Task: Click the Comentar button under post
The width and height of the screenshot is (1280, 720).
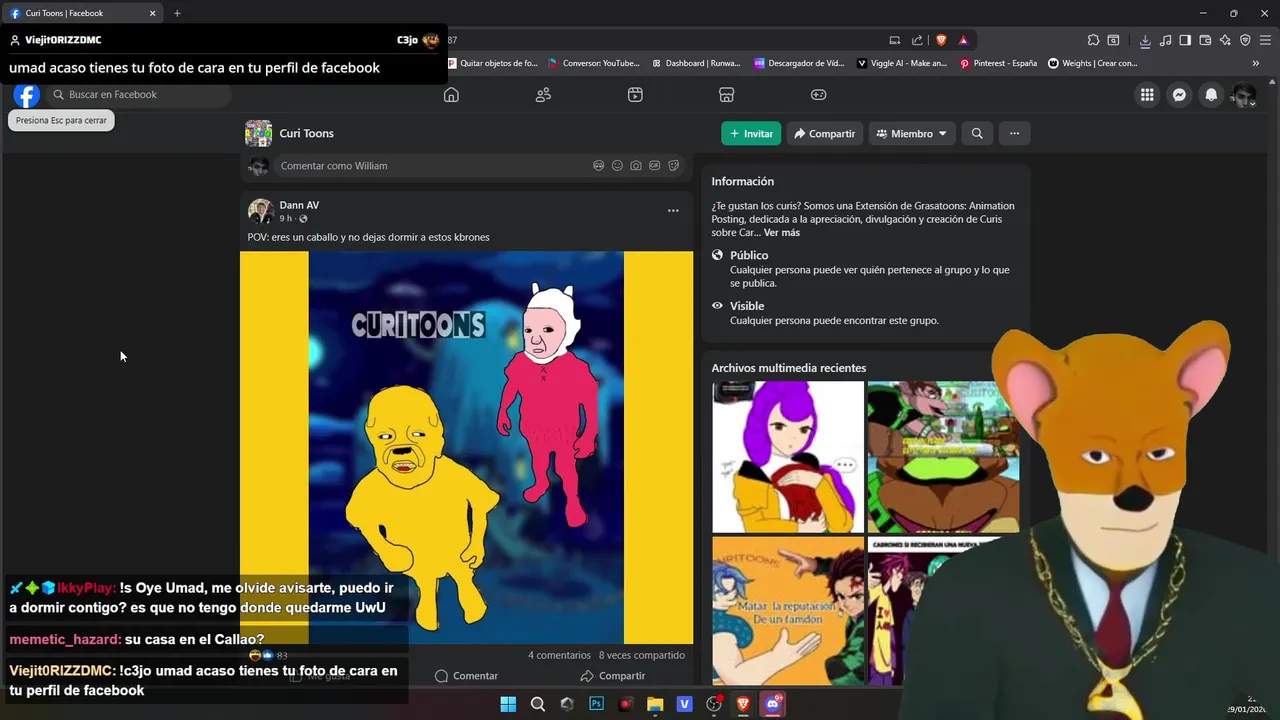Action: (466, 676)
